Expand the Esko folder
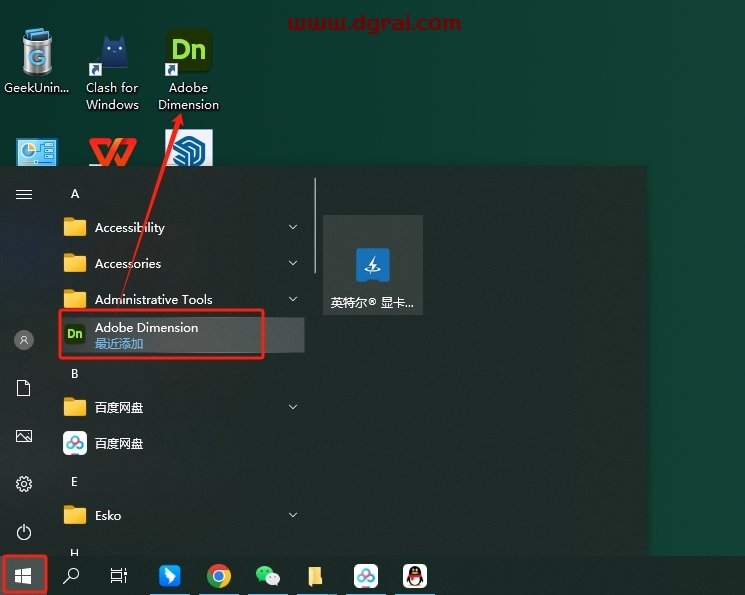 click(x=182, y=516)
